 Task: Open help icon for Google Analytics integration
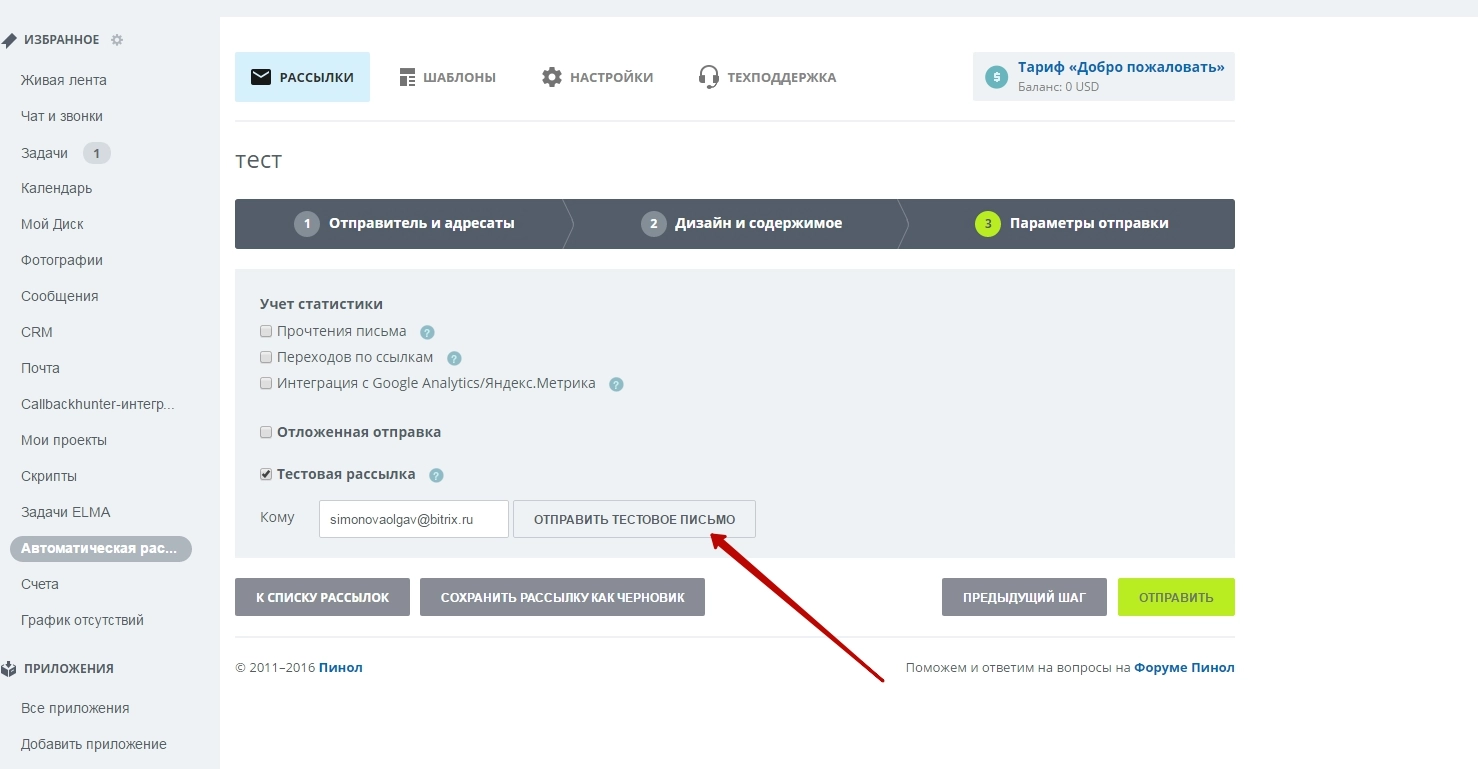[x=616, y=384]
